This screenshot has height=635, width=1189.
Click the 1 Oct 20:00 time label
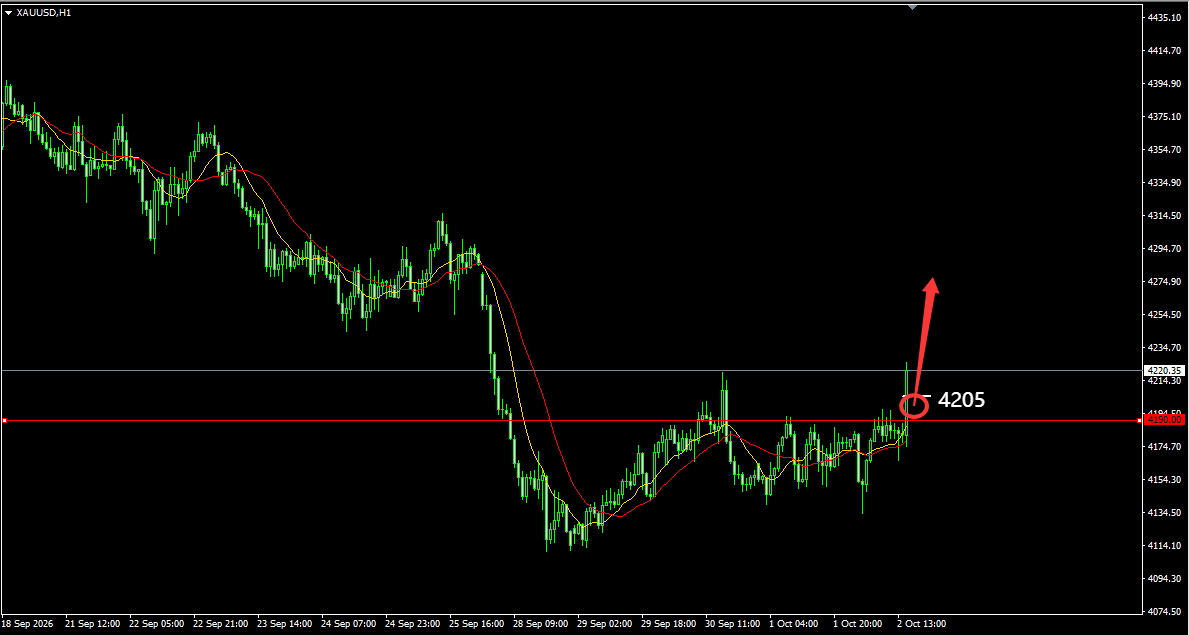coord(858,624)
